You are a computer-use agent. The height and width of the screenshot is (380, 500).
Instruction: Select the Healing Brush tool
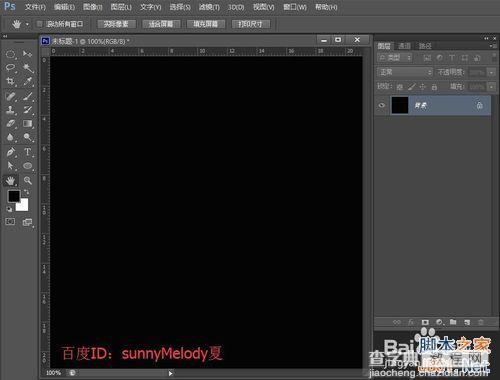[x=11, y=97]
